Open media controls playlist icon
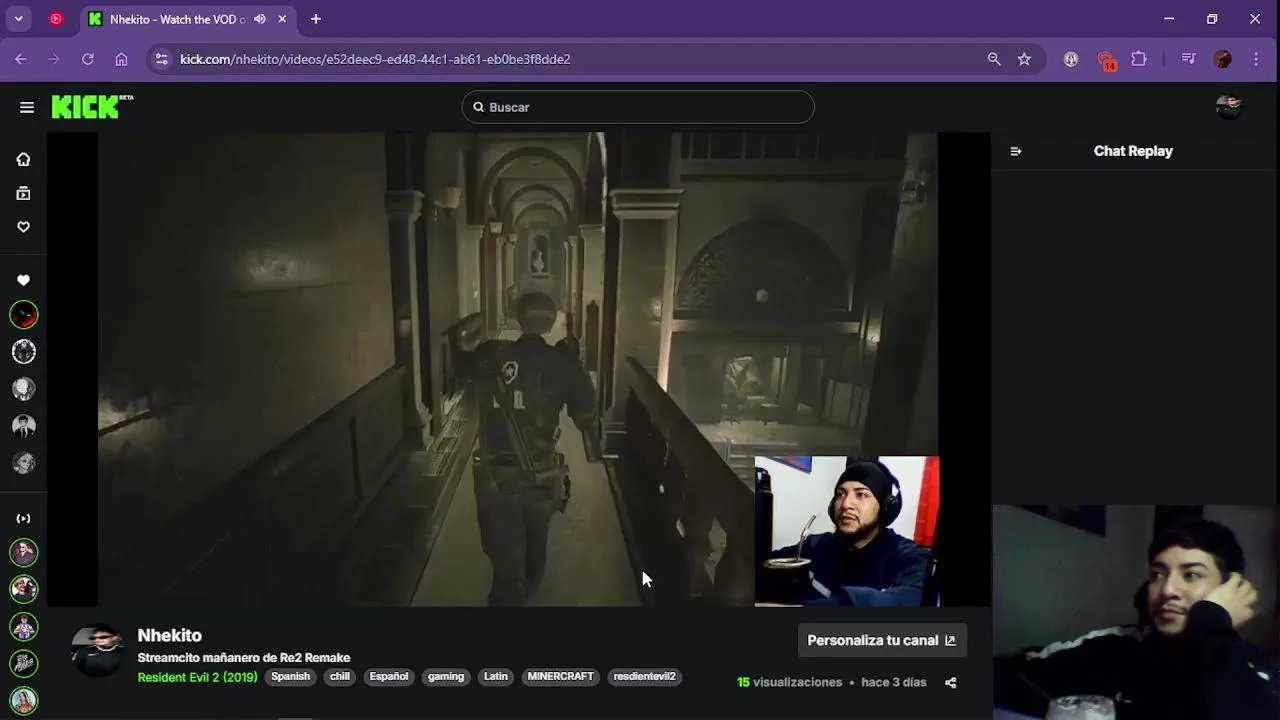 (x=1188, y=59)
